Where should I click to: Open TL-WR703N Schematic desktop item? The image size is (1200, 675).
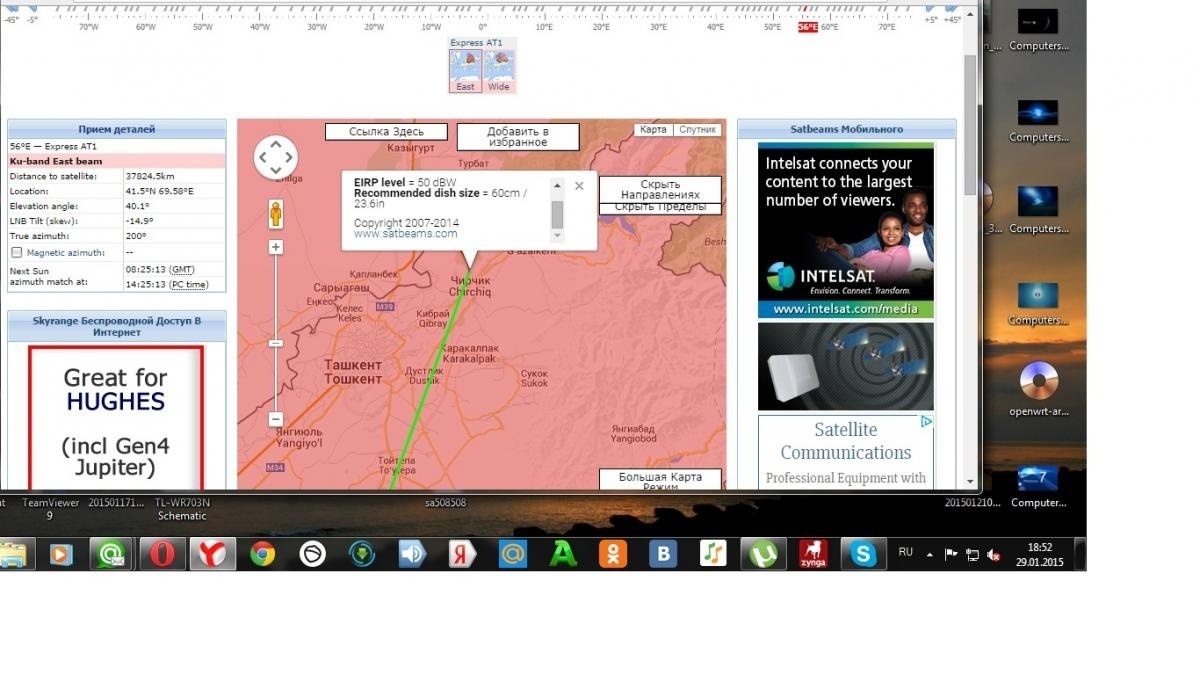click(x=182, y=509)
